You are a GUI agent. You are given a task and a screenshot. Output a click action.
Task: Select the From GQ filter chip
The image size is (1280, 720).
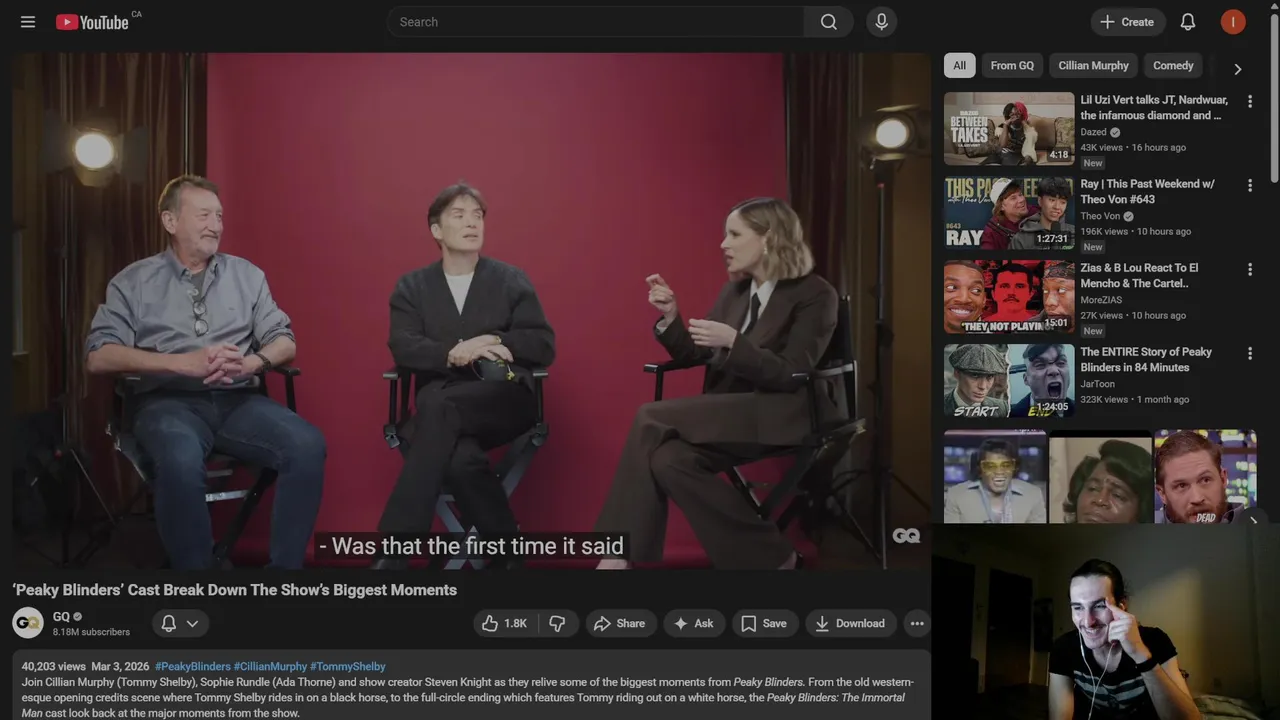[x=1012, y=66]
